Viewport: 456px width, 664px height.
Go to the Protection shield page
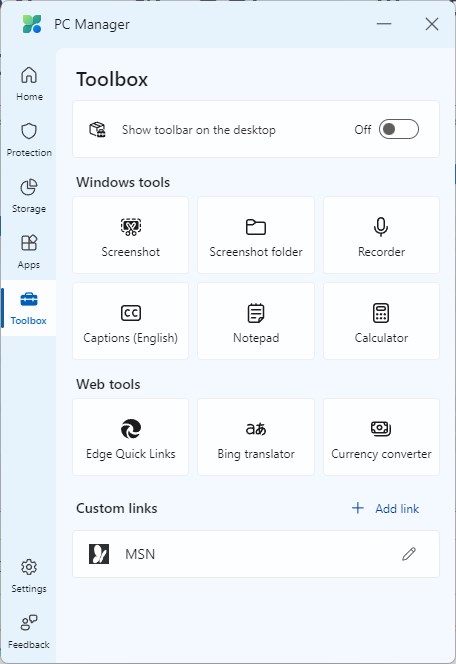pyautogui.click(x=29, y=140)
